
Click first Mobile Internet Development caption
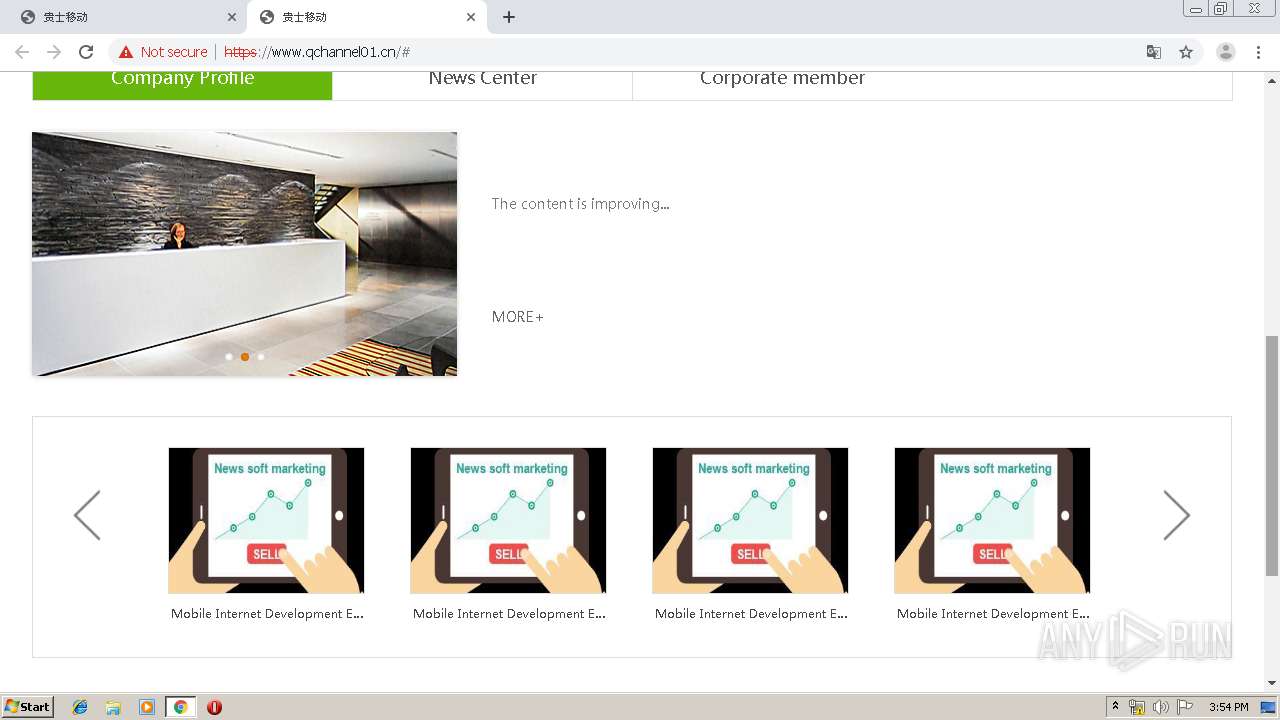pos(267,614)
